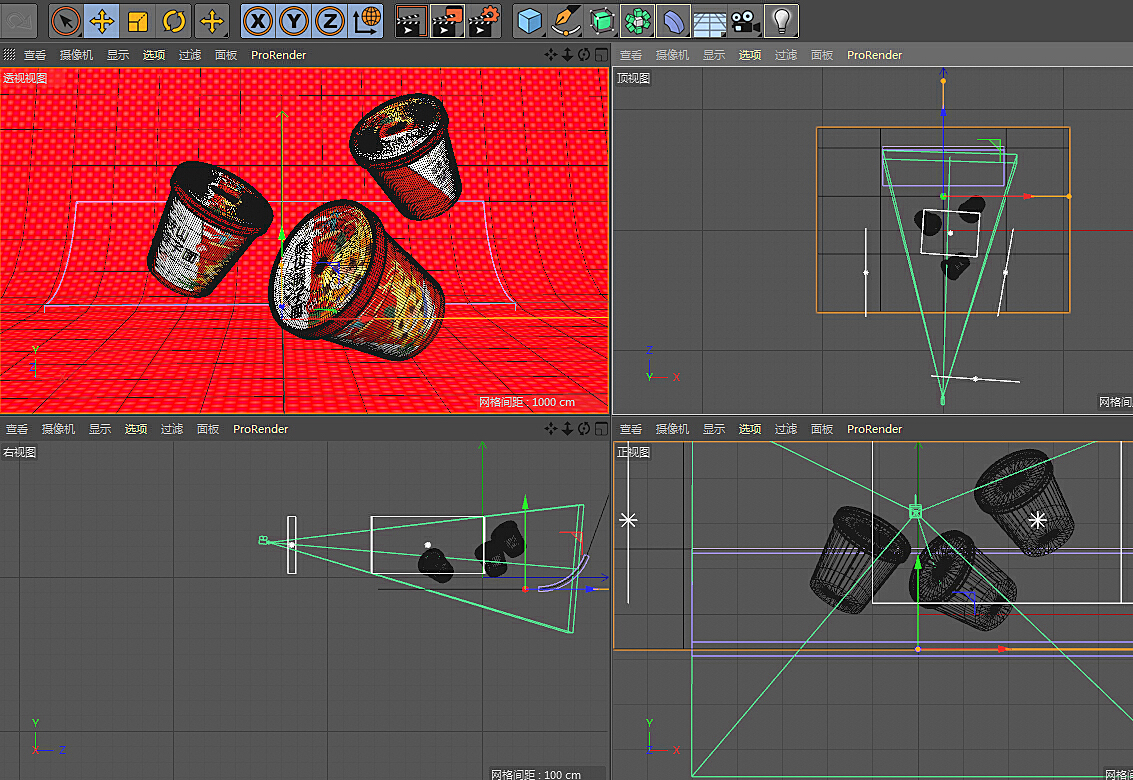Open the blue Bend deformer icon
Viewport: 1133px width, 780px height.
(x=673, y=21)
